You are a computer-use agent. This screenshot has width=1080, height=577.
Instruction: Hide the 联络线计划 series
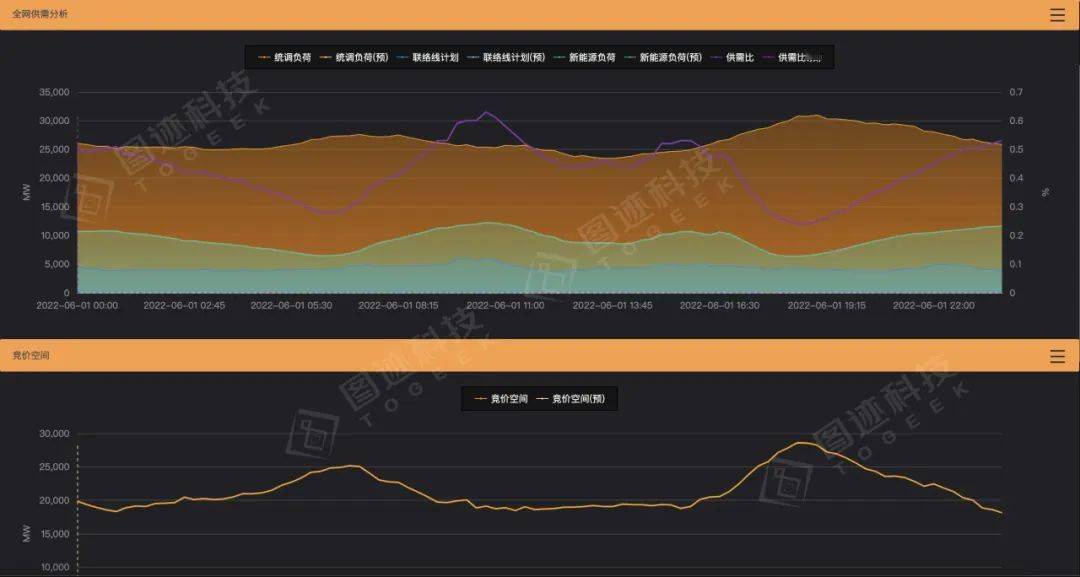pyautogui.click(x=437, y=58)
